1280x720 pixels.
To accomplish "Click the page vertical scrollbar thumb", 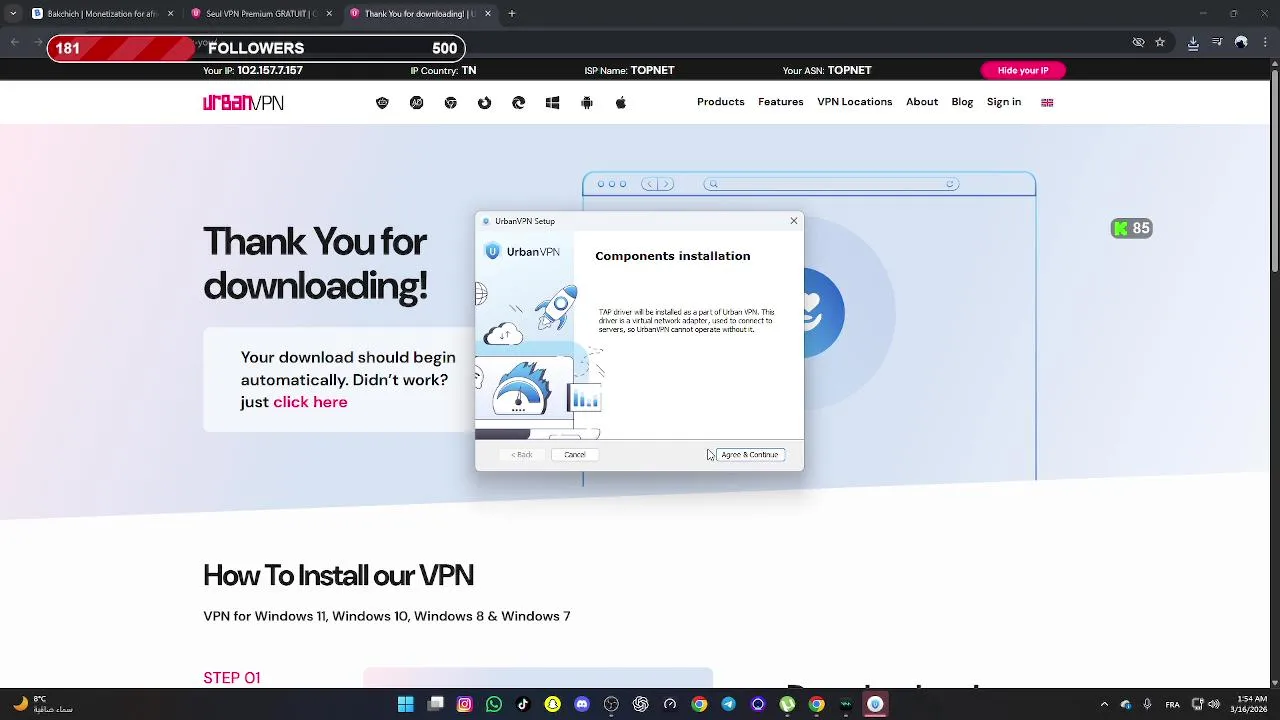I will pyautogui.click(x=1274, y=170).
